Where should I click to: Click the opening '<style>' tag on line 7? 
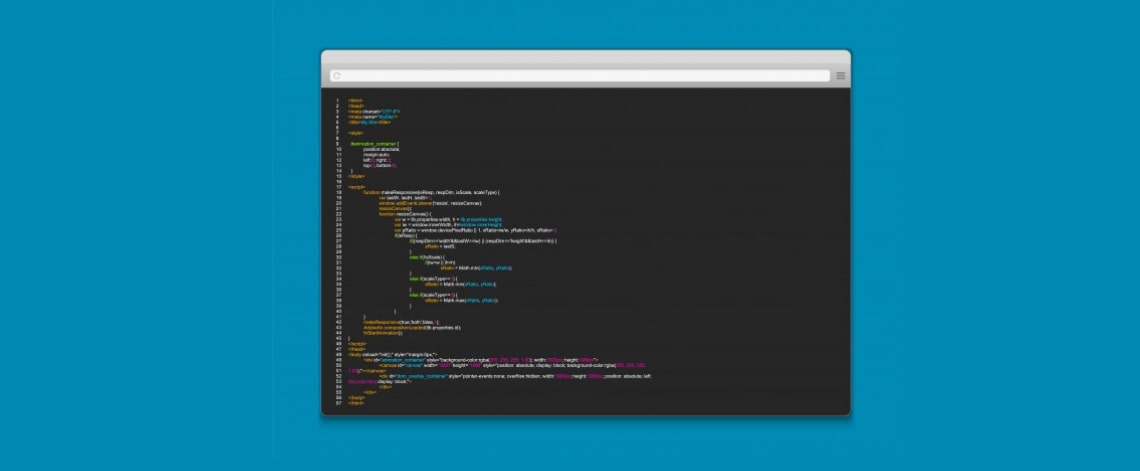click(356, 133)
